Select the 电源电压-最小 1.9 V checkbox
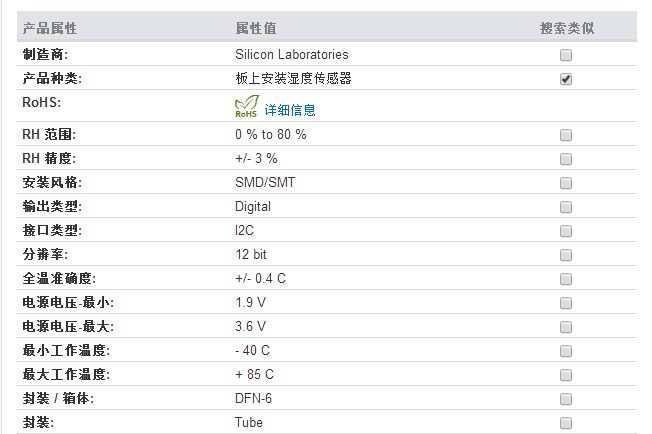This screenshot has width=652, height=434. (566, 303)
